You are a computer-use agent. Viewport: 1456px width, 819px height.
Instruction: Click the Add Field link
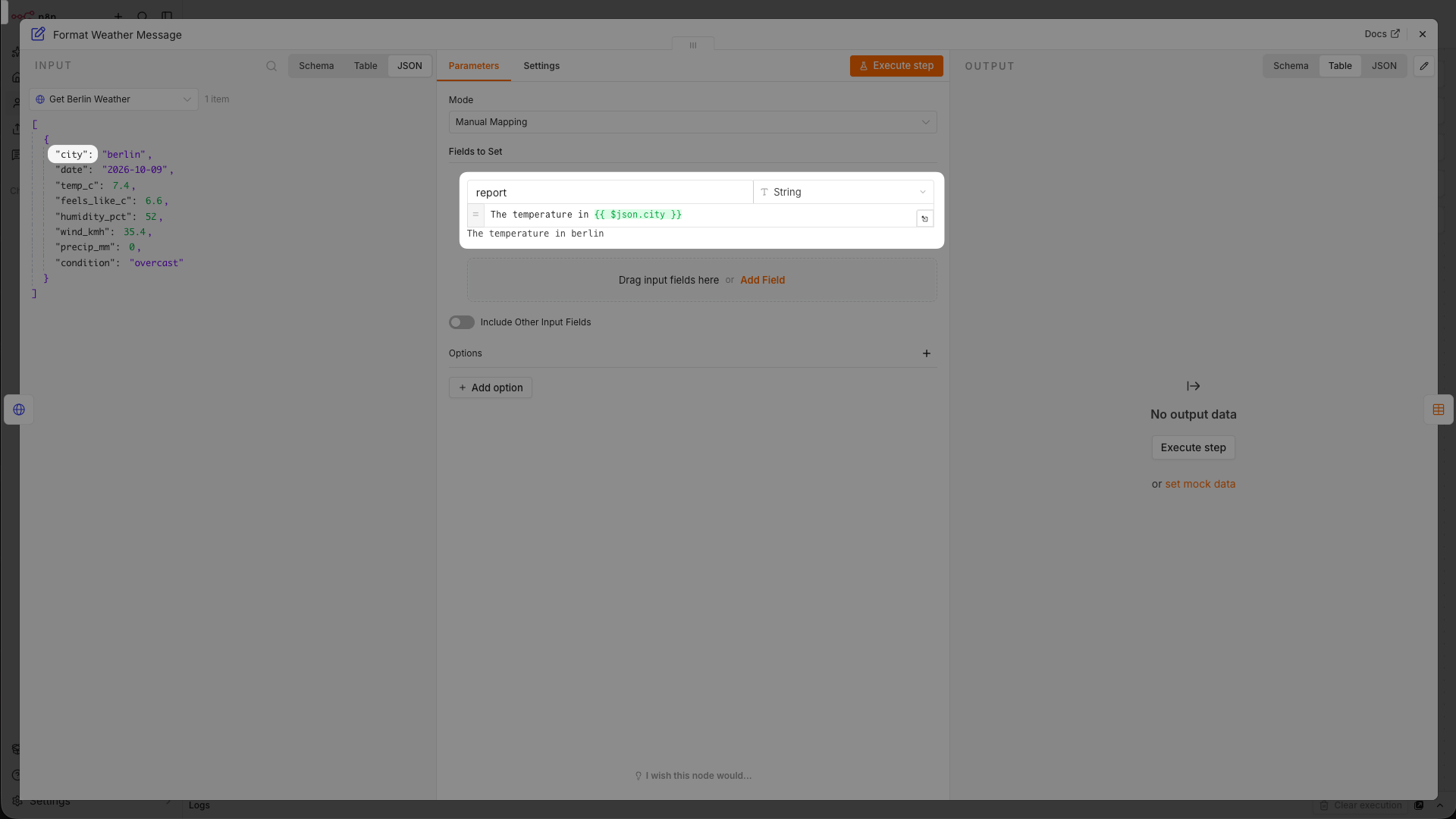(762, 280)
